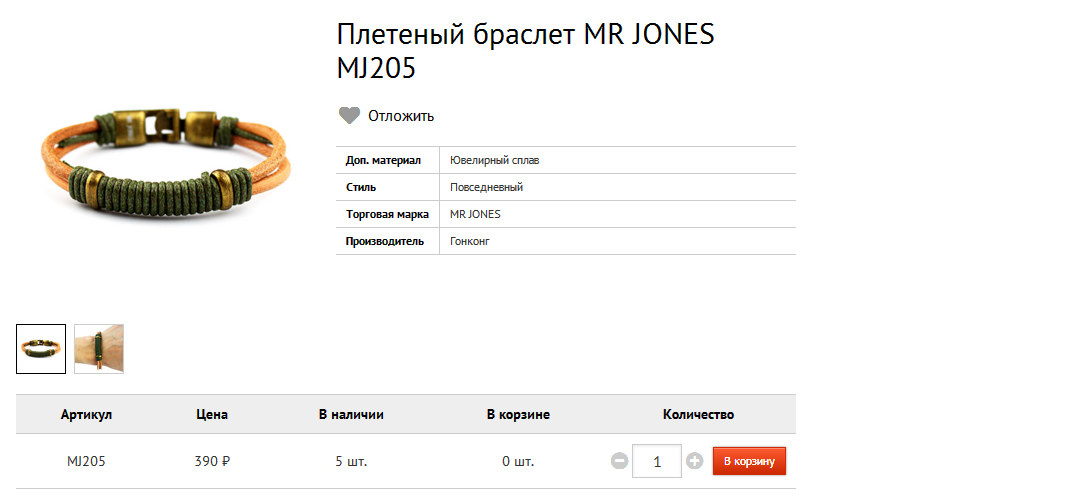Screen dimensions: 1092x499
Task: Click the 'Производитель' label
Action: coord(384,241)
